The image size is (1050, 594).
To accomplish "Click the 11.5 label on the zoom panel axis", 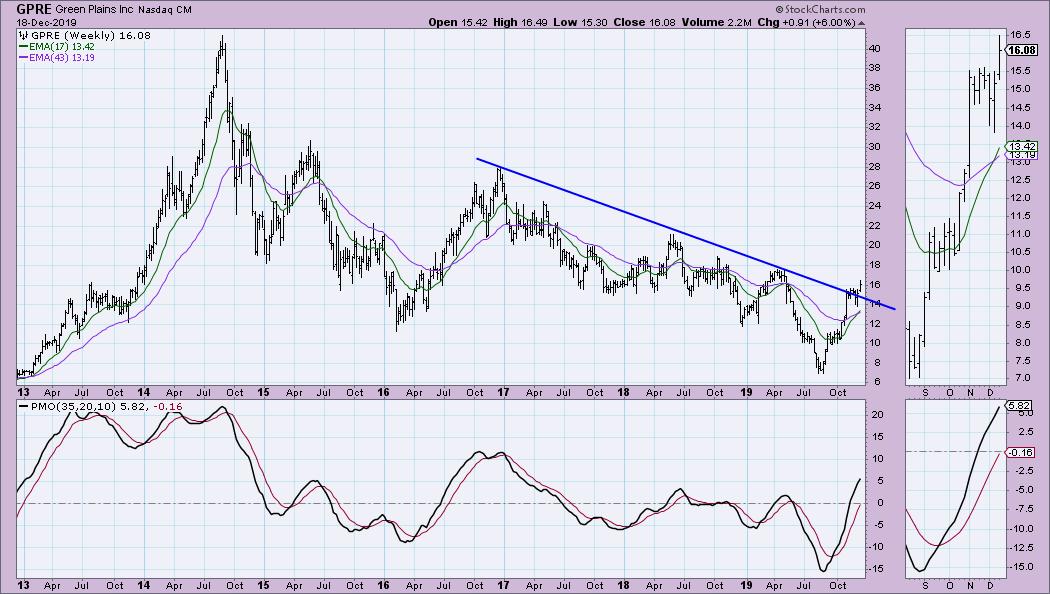I will click(1021, 216).
